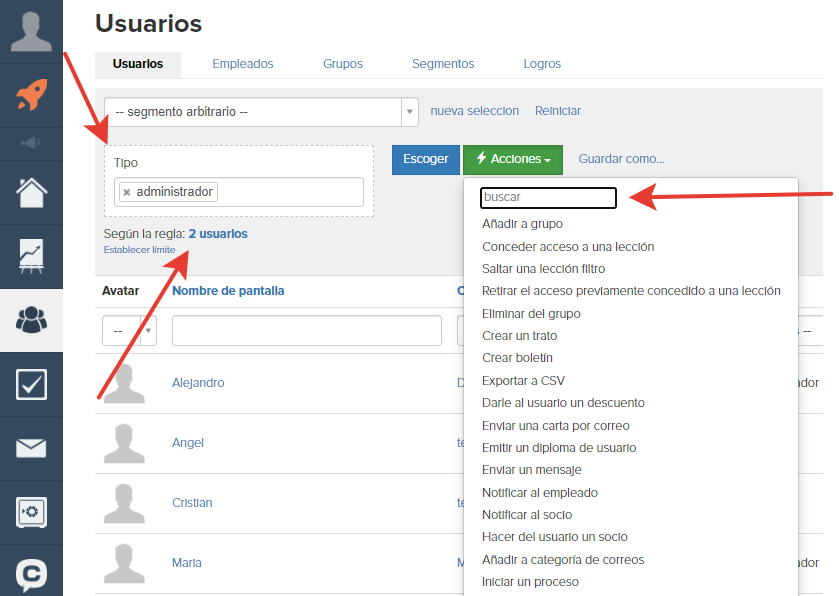Switch to the Usuarios tab
Image resolution: width=839 pixels, height=596 pixels.
pos(138,64)
